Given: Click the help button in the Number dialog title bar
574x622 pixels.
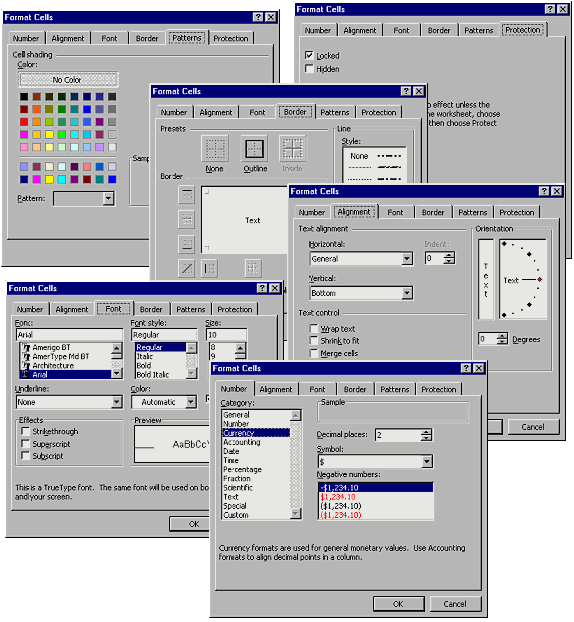Looking at the screenshot, I should point(466,368).
